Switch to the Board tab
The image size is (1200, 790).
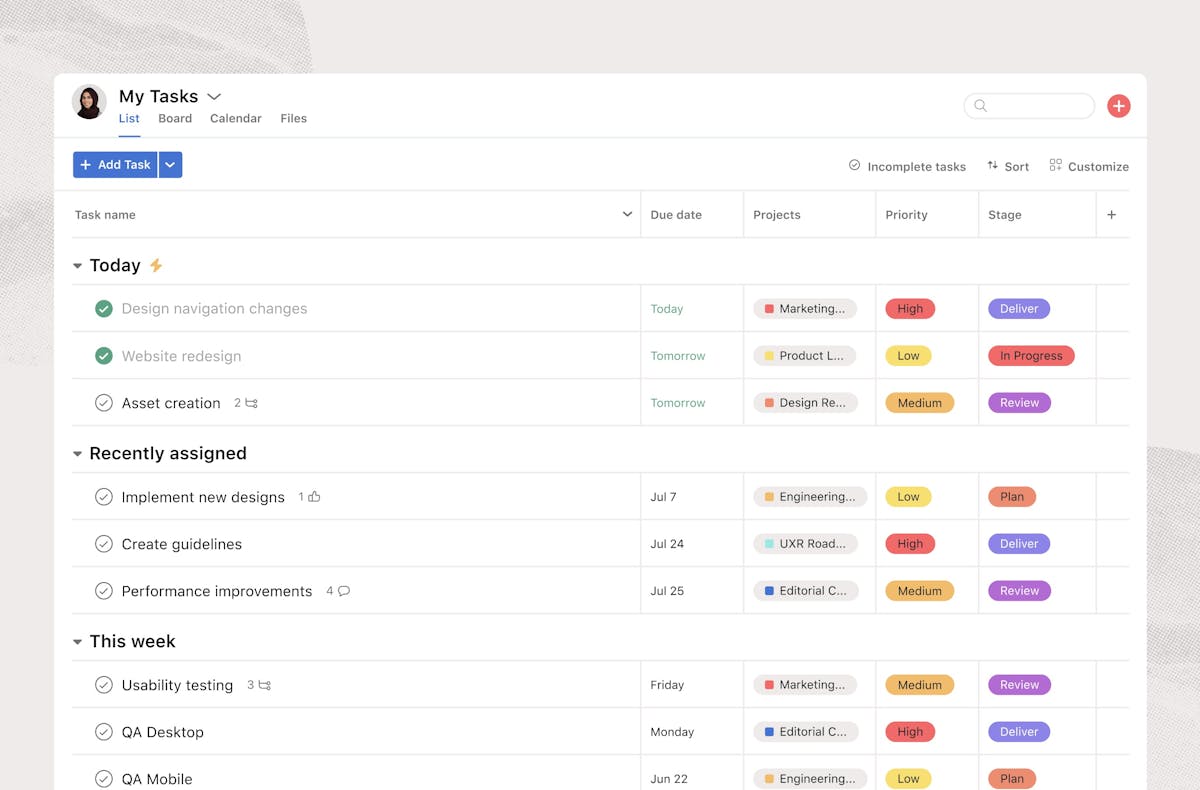(175, 118)
